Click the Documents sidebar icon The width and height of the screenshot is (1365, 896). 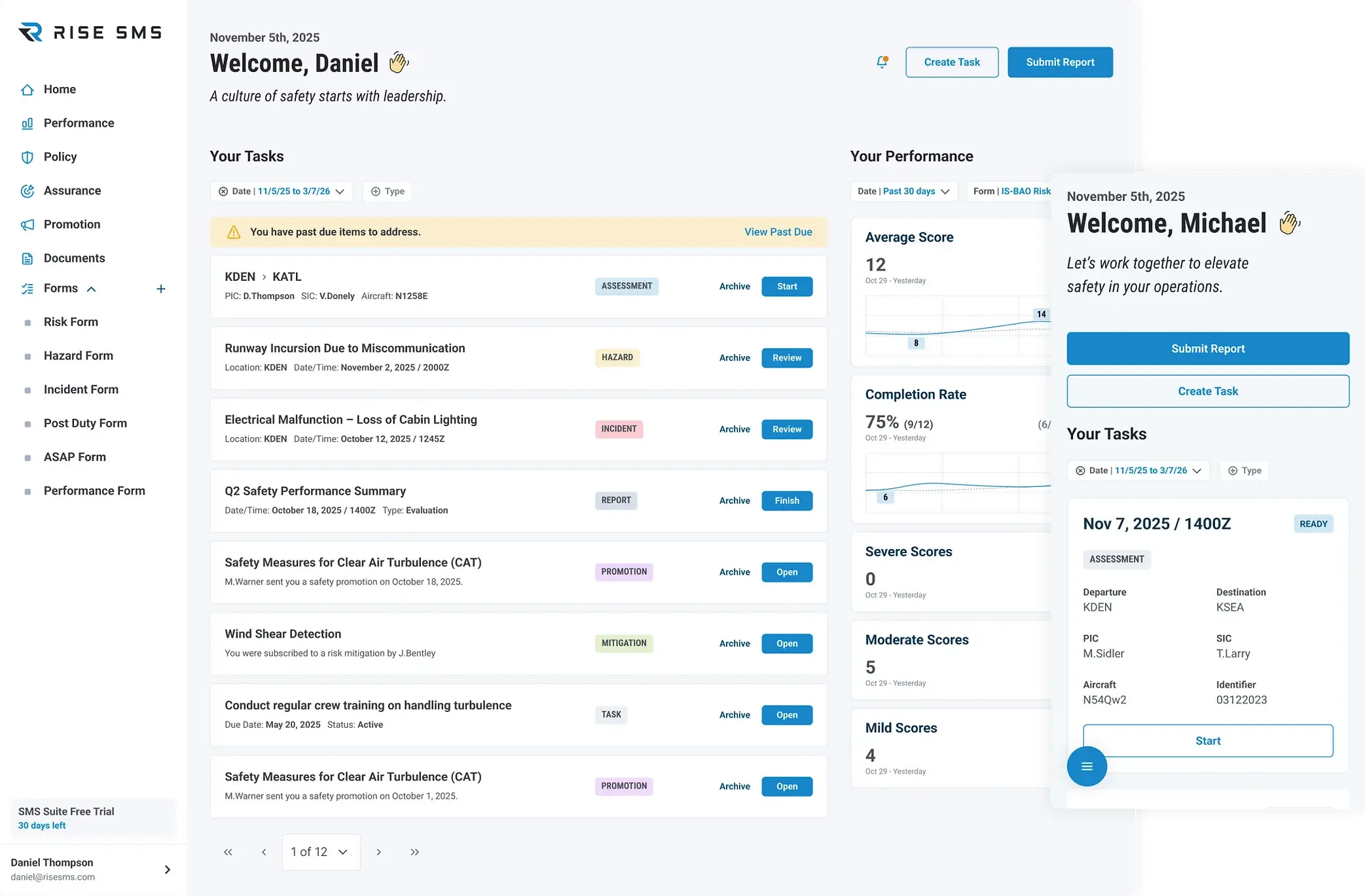pos(27,258)
